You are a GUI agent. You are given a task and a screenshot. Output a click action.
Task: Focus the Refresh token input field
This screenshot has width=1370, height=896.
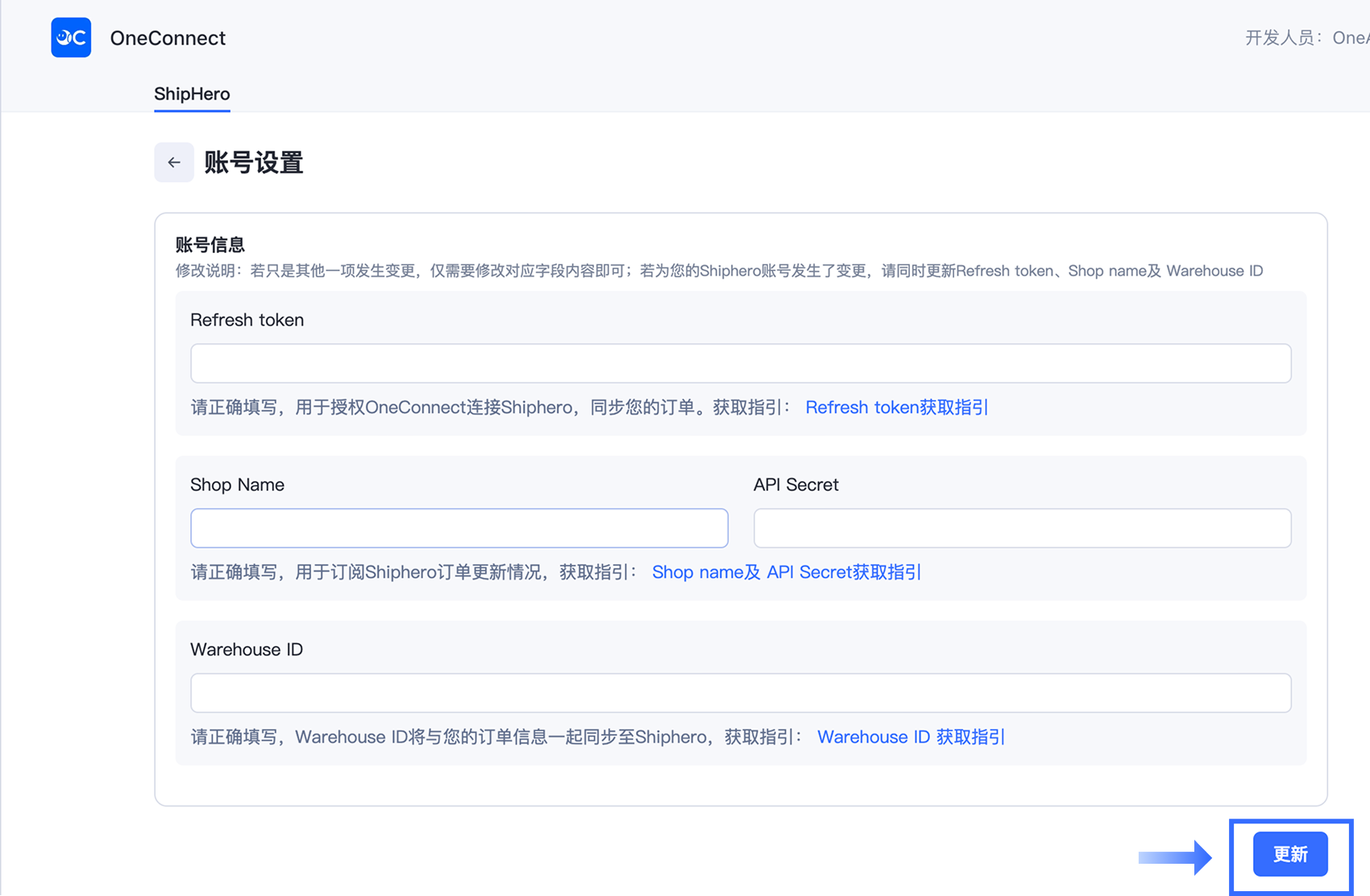[x=741, y=363]
